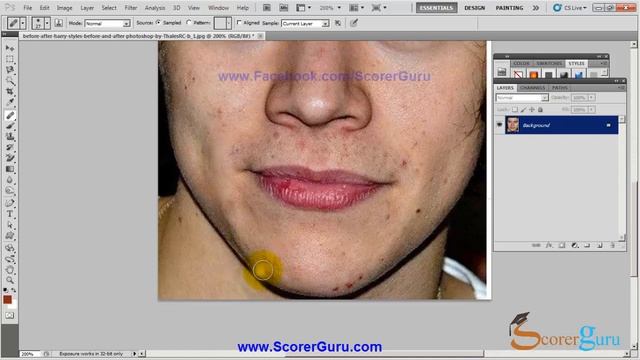This screenshot has width=640, height=360.
Task: Delete layer trash icon
Action: 612,245
